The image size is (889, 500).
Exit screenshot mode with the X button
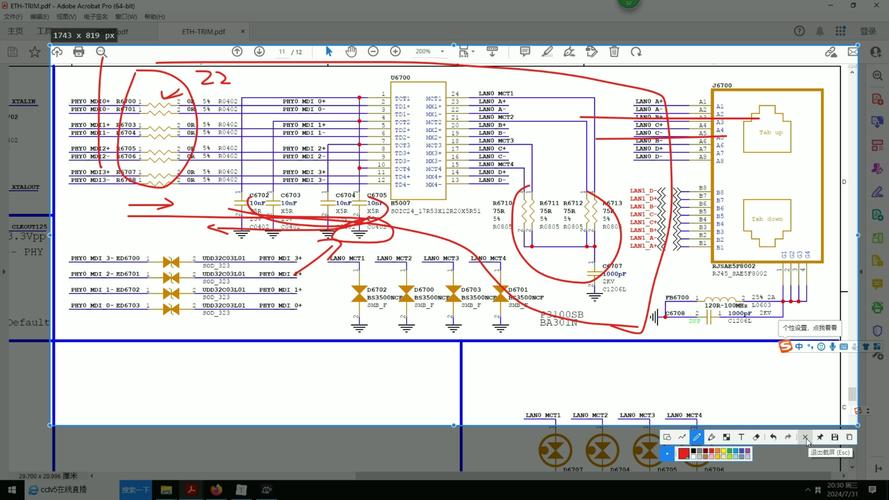coord(806,437)
